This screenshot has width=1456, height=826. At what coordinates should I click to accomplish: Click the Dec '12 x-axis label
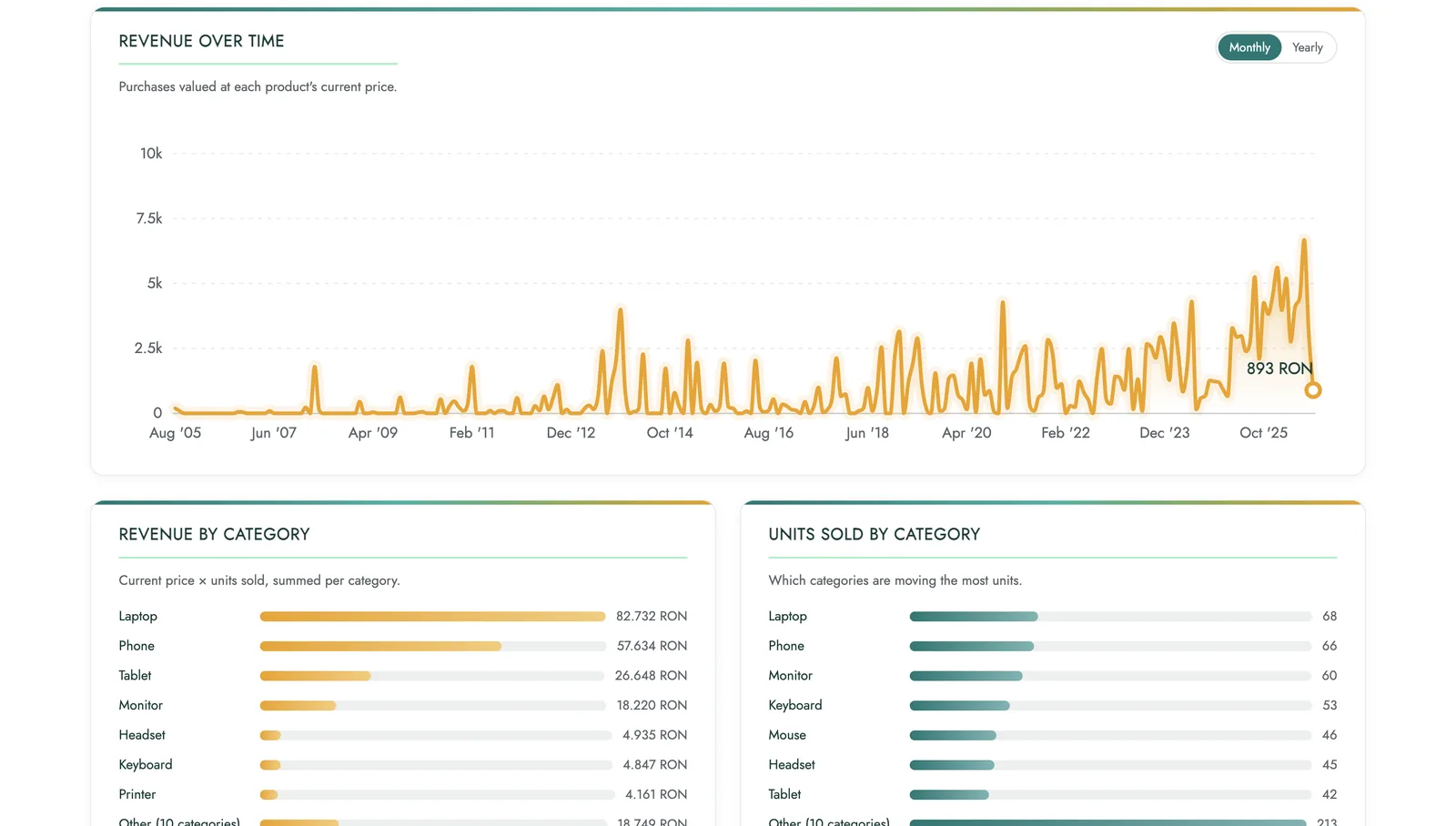pyautogui.click(x=571, y=433)
